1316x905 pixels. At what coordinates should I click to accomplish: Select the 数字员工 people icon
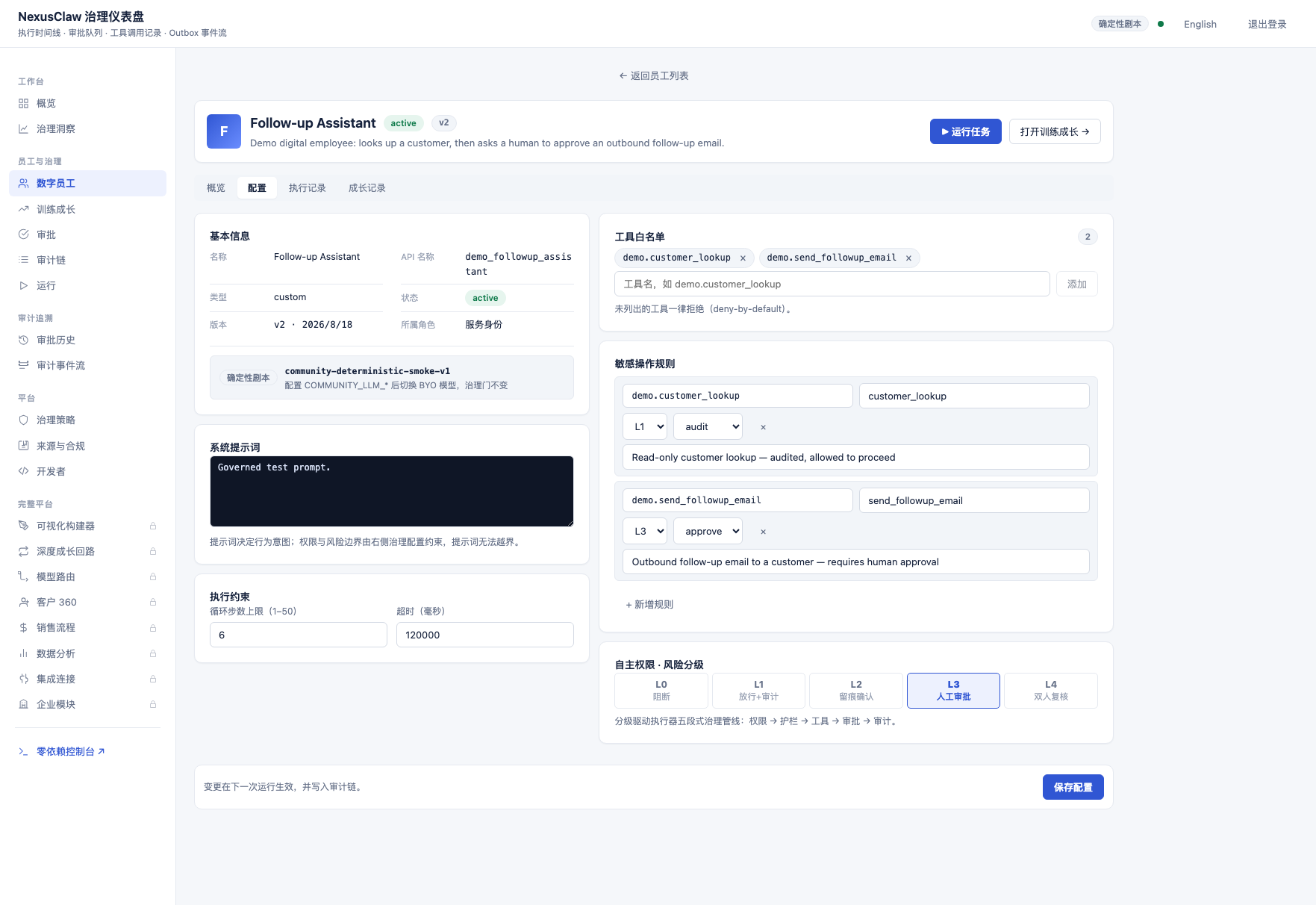pyautogui.click(x=23, y=184)
